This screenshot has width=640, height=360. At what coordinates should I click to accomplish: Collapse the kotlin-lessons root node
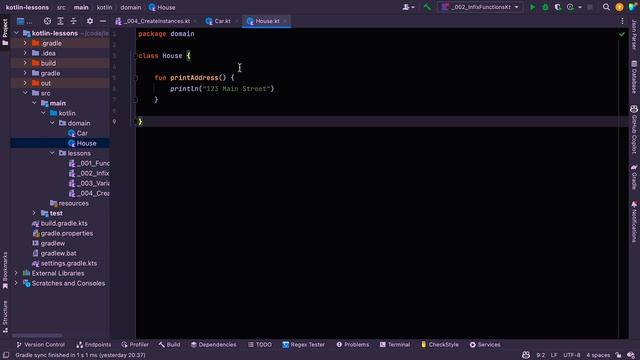[x=16, y=33]
